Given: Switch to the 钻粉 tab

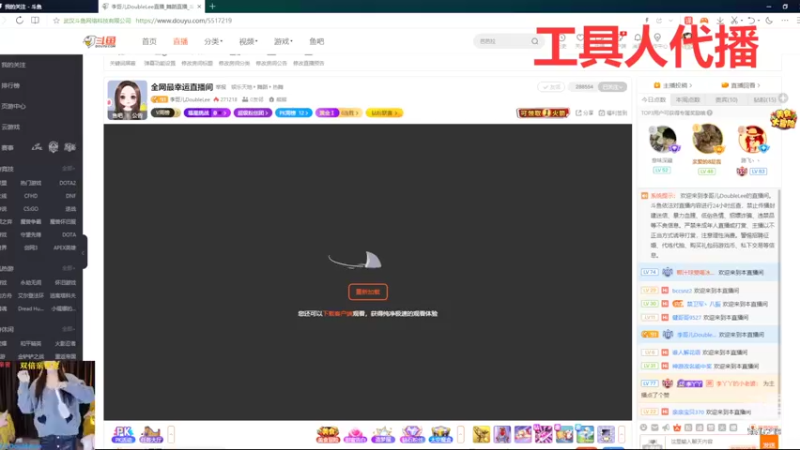Looking at the screenshot, I should 764,99.
